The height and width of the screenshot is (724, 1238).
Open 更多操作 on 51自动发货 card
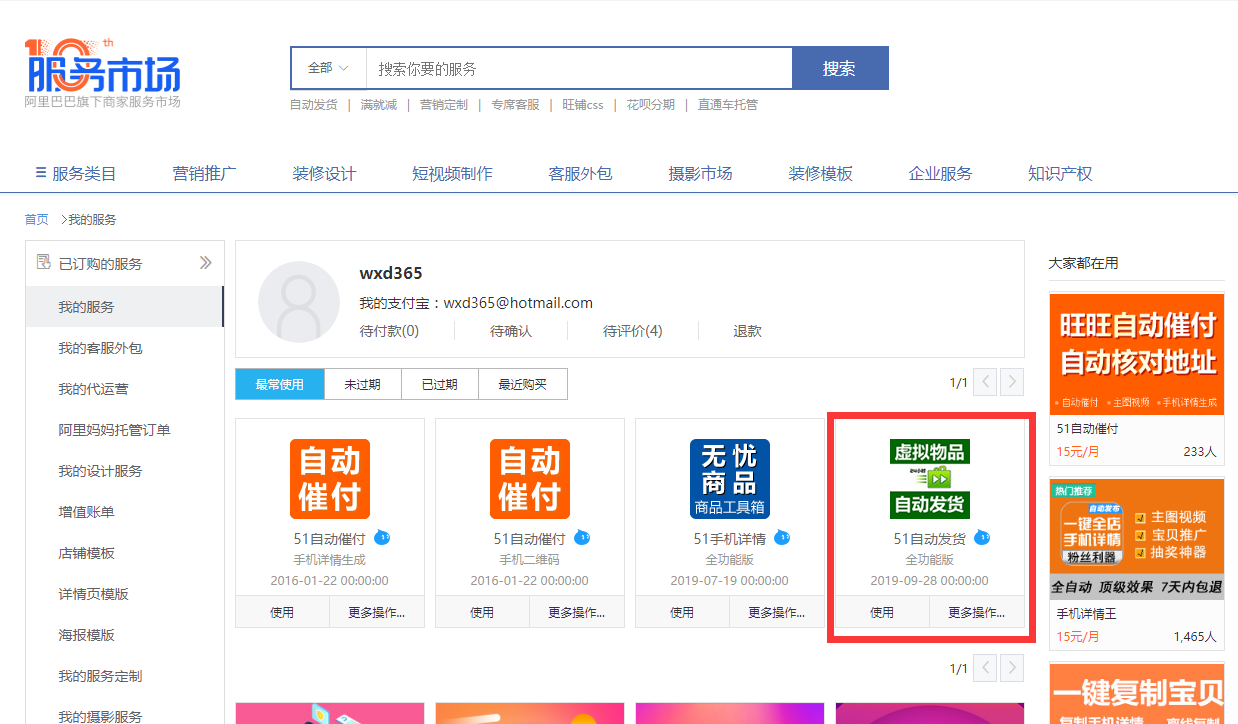point(977,612)
